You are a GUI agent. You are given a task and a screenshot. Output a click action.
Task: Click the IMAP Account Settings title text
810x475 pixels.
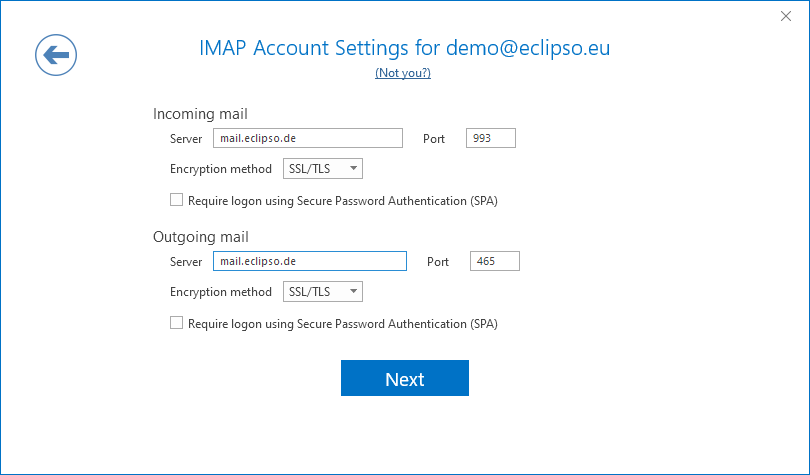(404, 48)
